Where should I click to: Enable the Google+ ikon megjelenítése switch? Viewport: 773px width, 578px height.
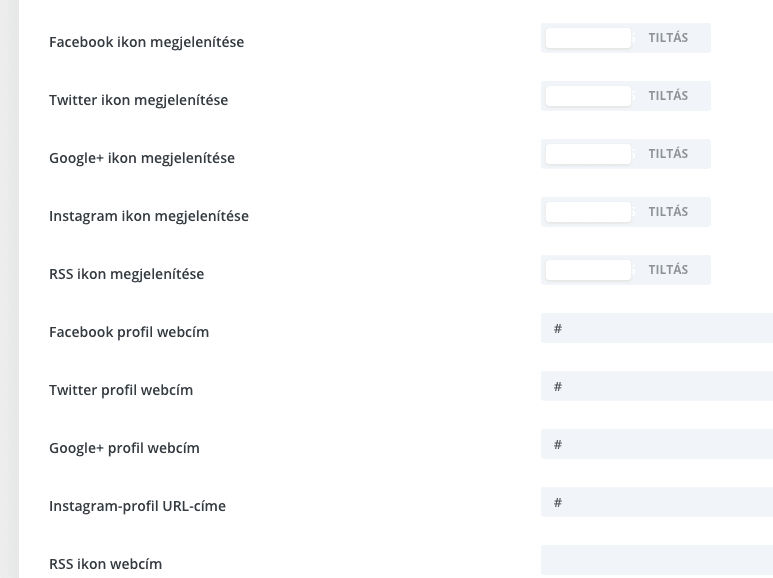point(626,154)
